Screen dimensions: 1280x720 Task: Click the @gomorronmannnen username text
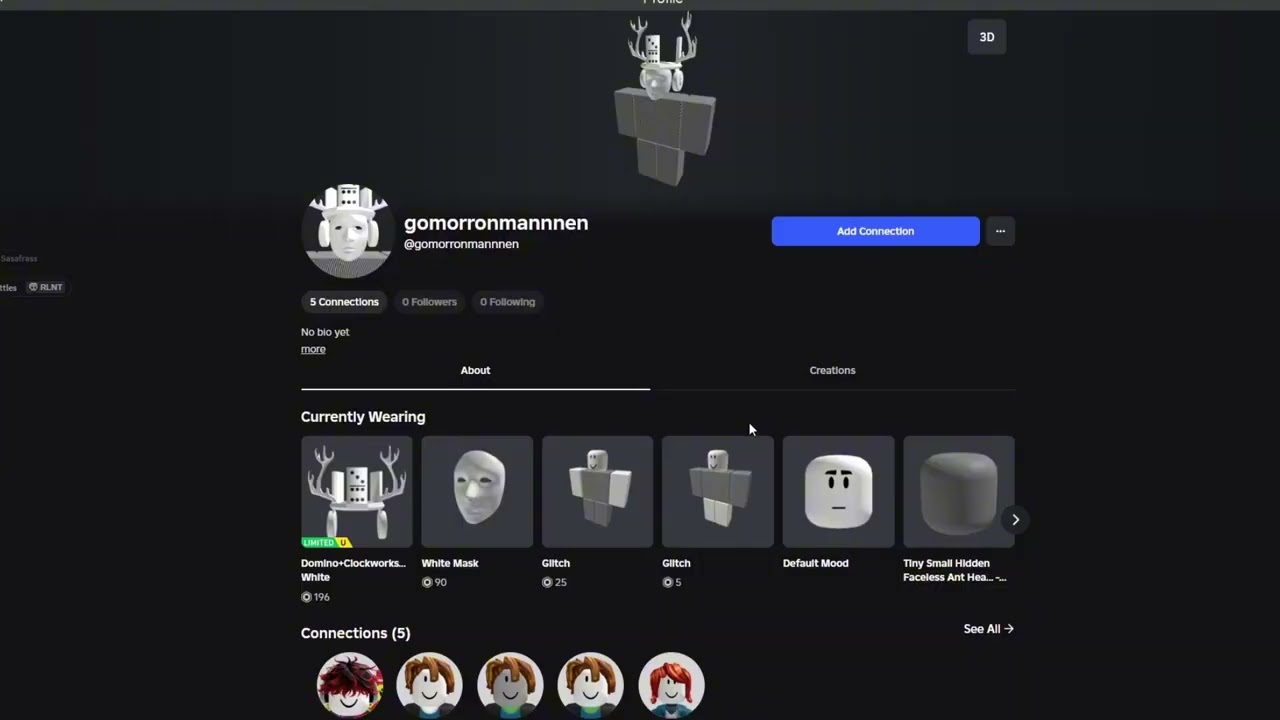pos(461,244)
